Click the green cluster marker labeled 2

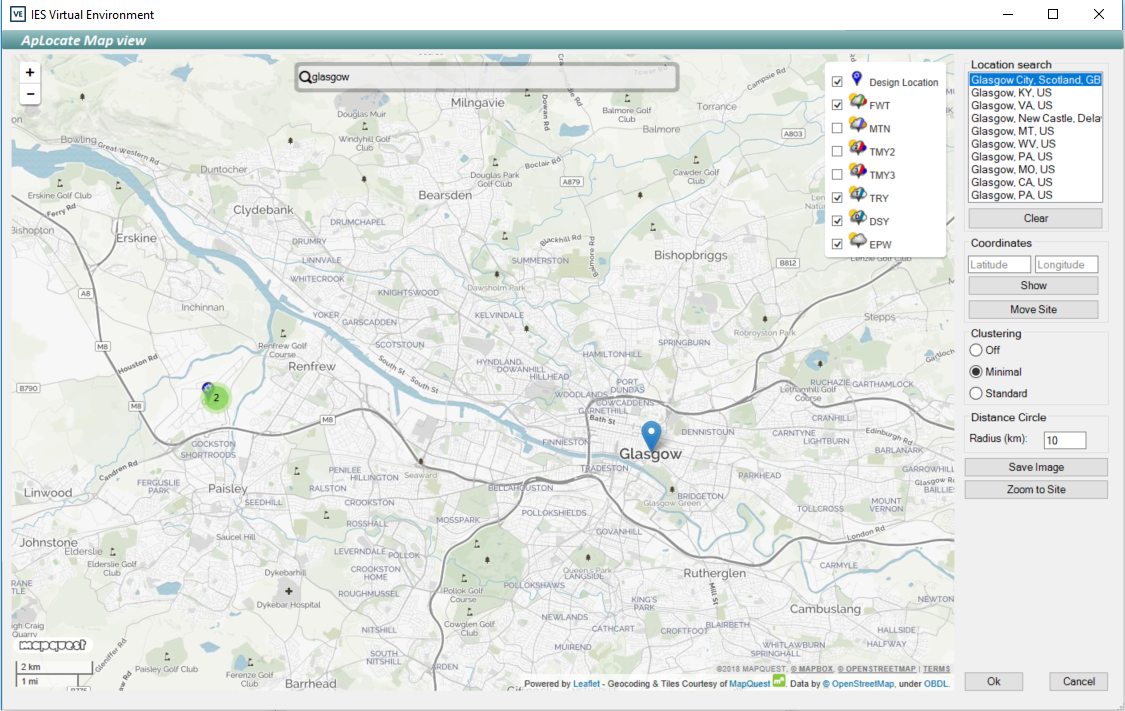point(216,398)
